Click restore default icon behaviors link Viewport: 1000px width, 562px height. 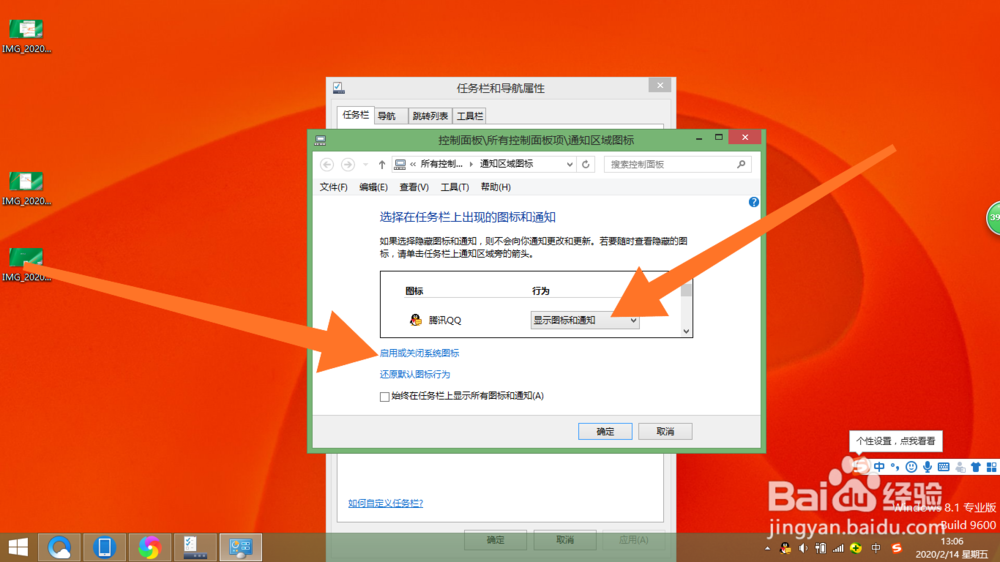pos(415,374)
